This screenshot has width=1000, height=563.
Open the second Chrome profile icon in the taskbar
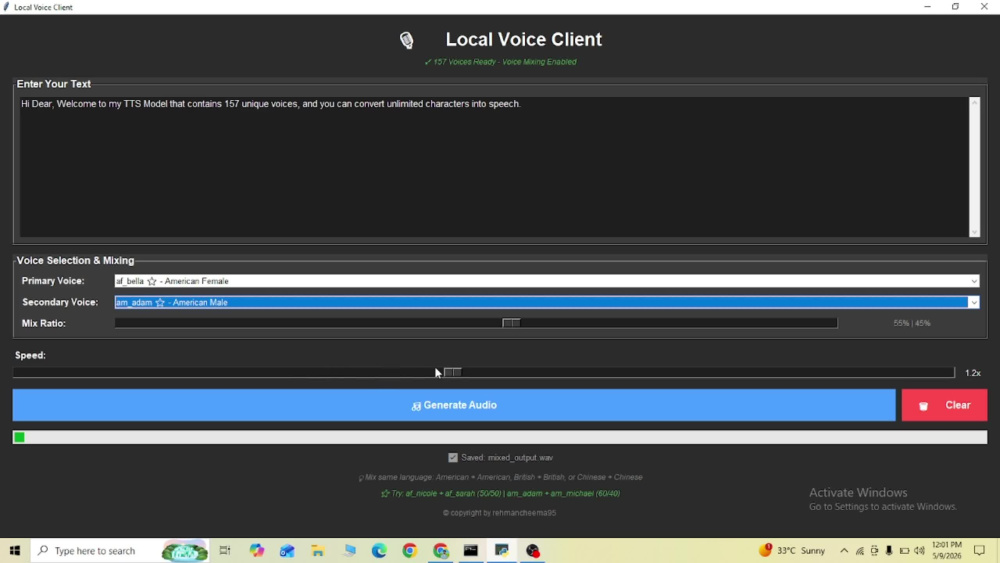point(441,550)
